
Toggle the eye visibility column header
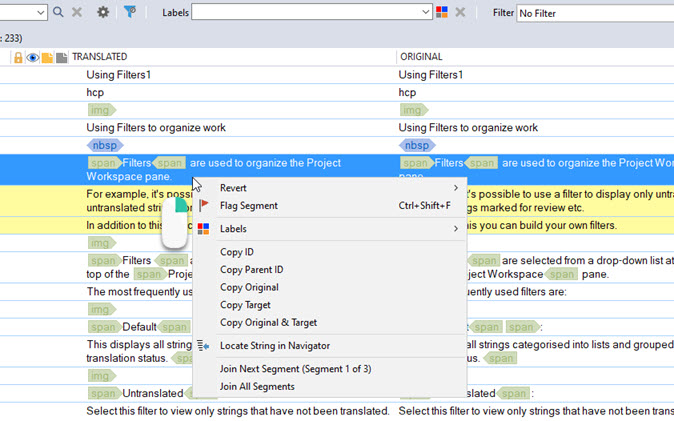click(32, 58)
